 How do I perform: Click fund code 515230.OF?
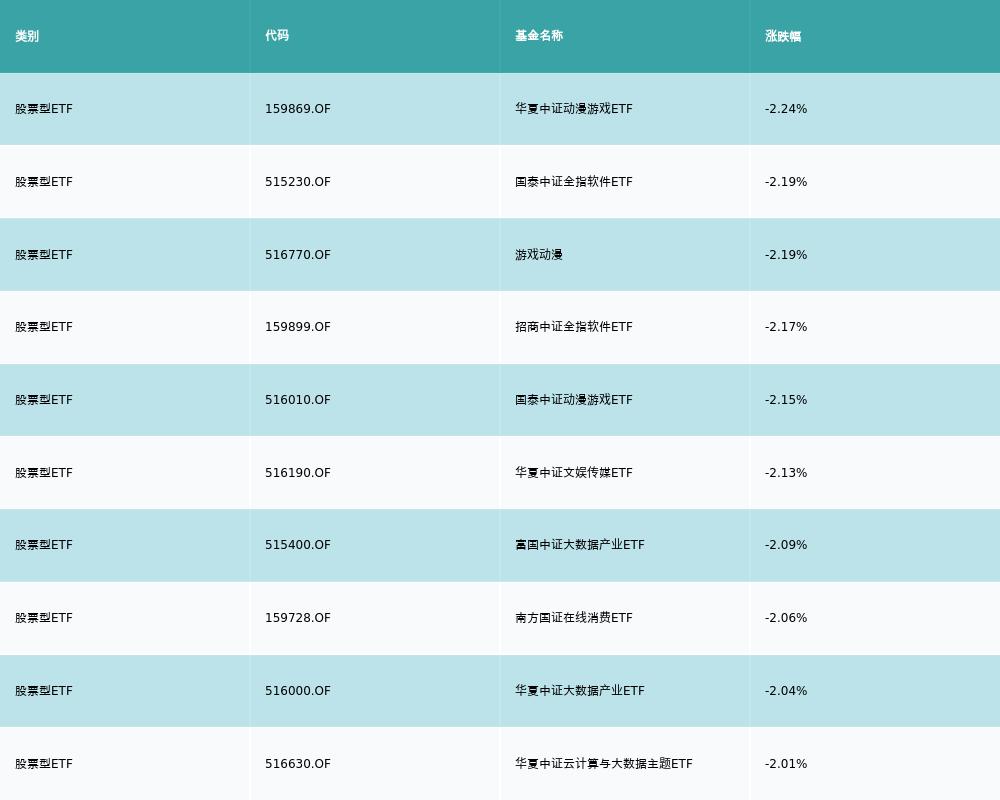[298, 182]
